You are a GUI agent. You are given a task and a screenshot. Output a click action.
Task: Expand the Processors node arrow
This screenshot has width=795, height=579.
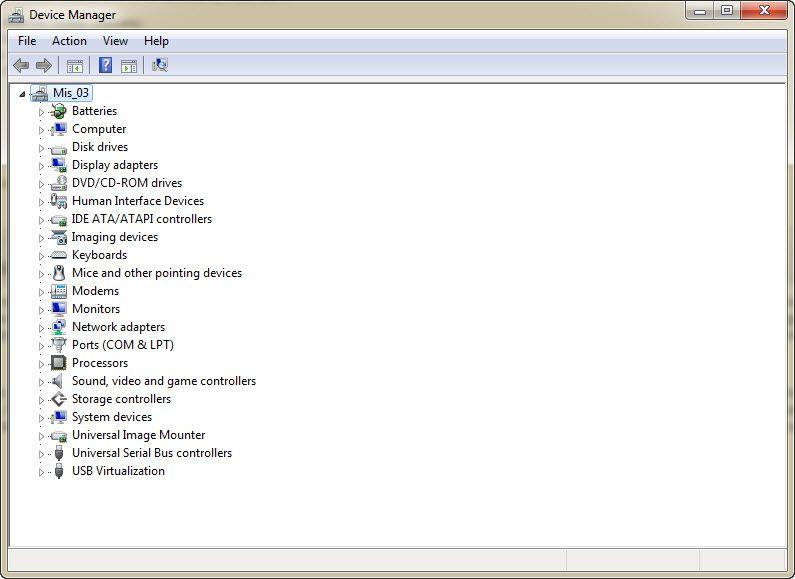click(41, 364)
